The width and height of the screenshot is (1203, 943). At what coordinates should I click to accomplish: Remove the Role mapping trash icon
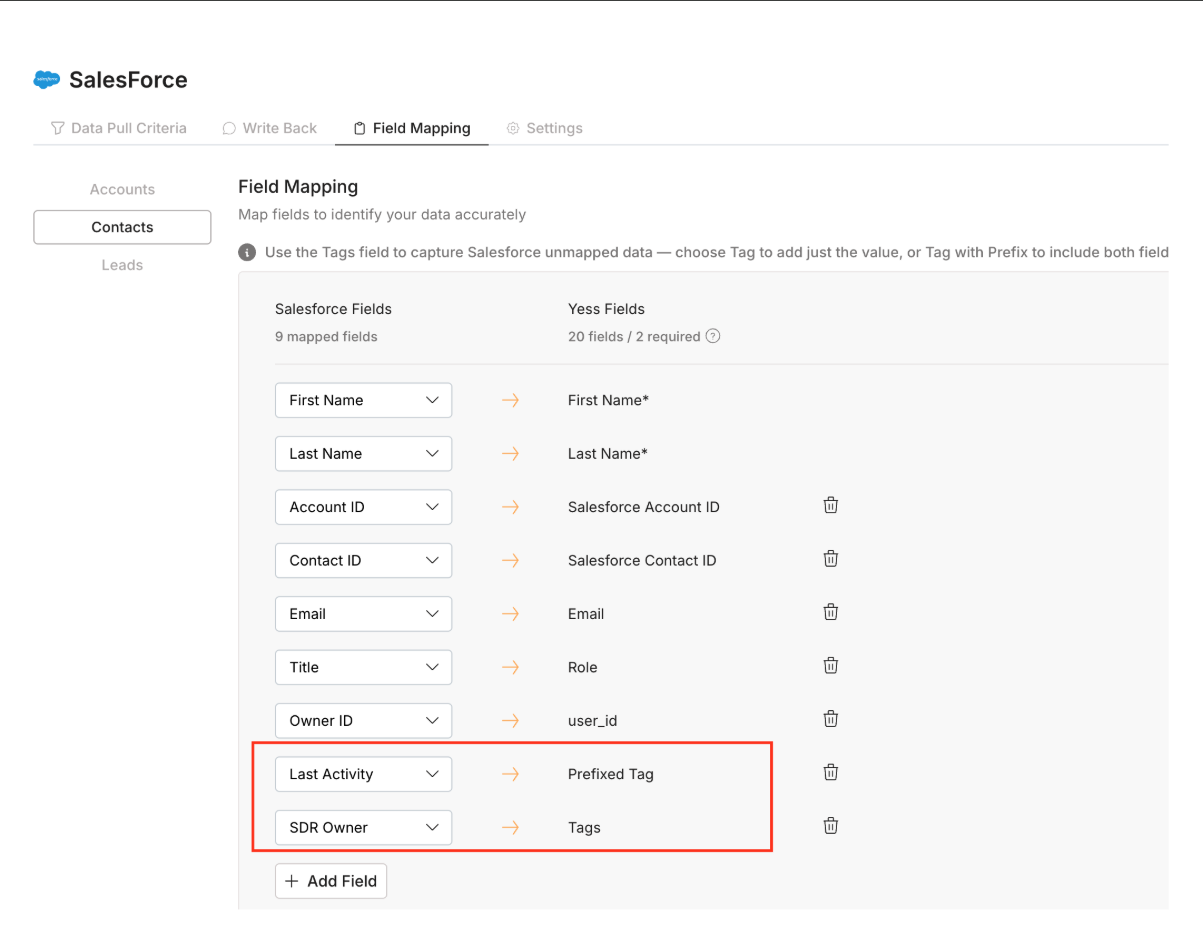point(830,665)
